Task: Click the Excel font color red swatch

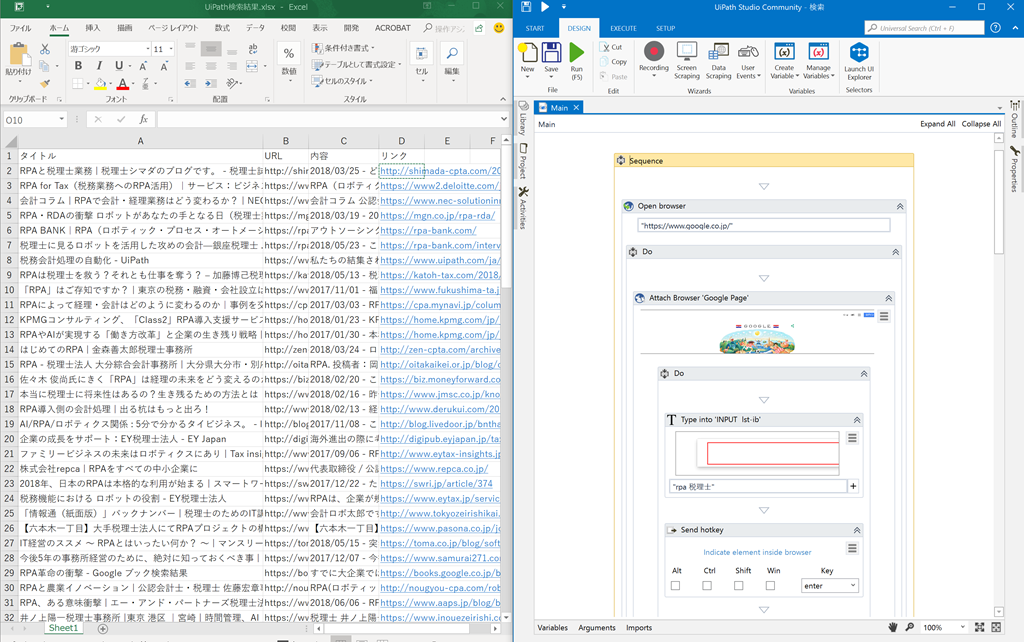Action: [123, 84]
